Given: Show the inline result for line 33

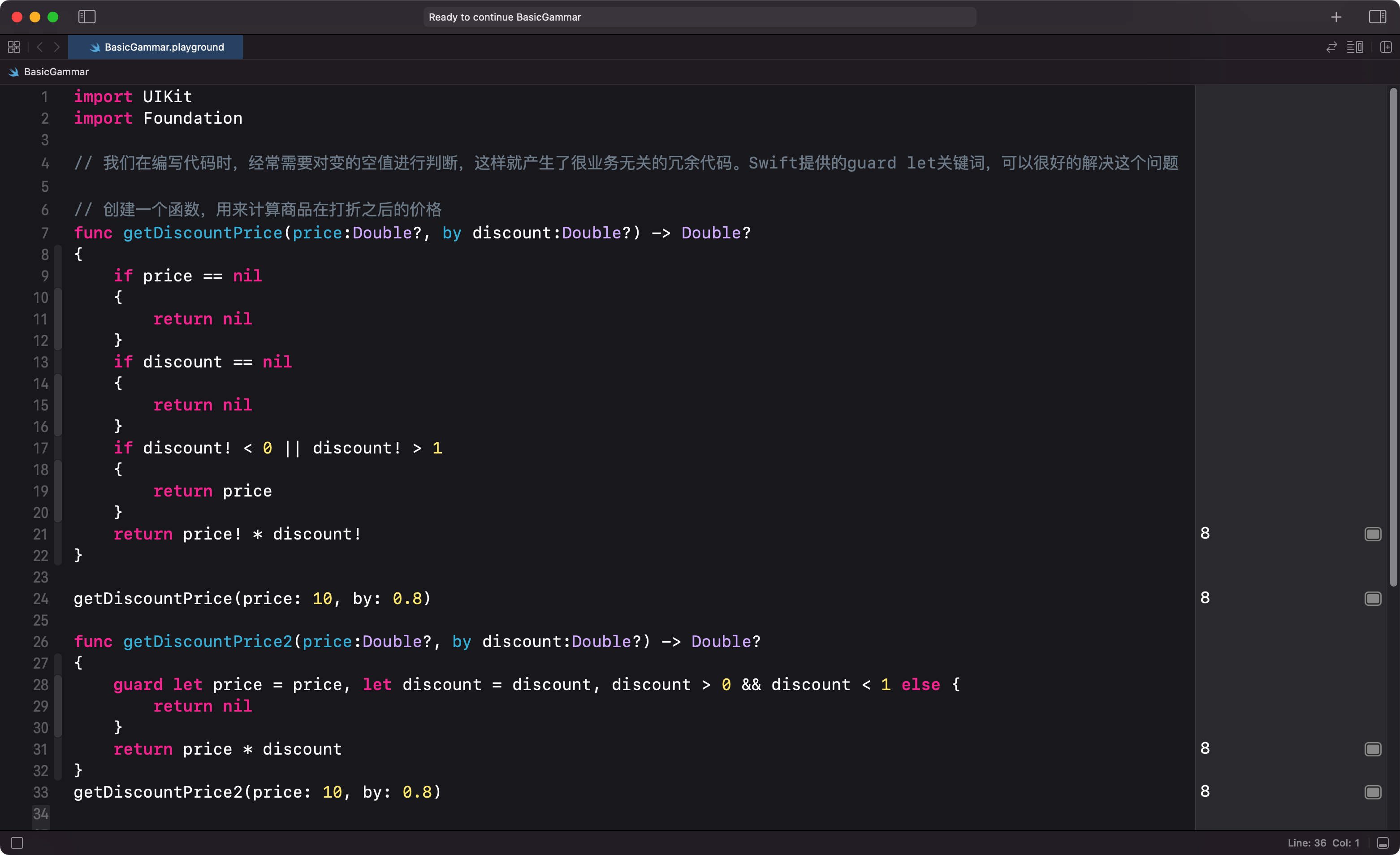Looking at the screenshot, I should (1373, 792).
